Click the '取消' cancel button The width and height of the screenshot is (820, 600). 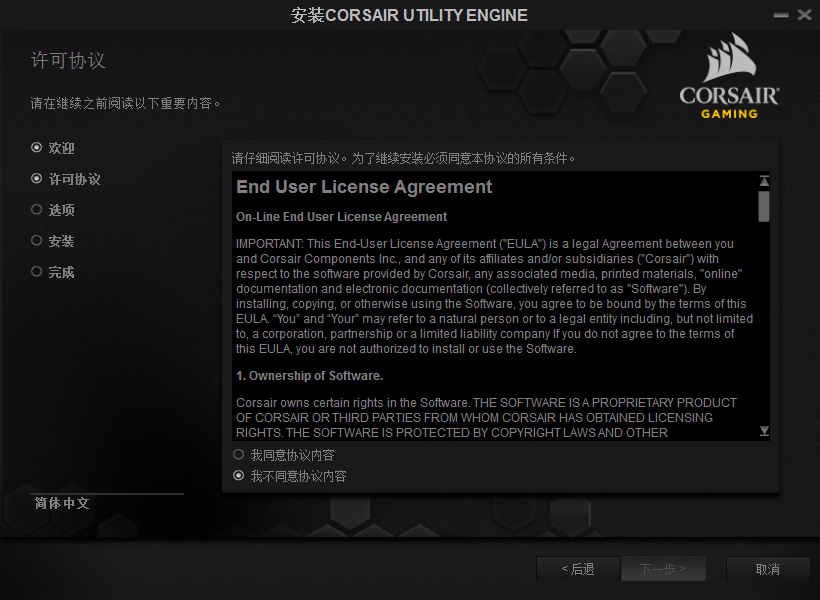point(768,569)
